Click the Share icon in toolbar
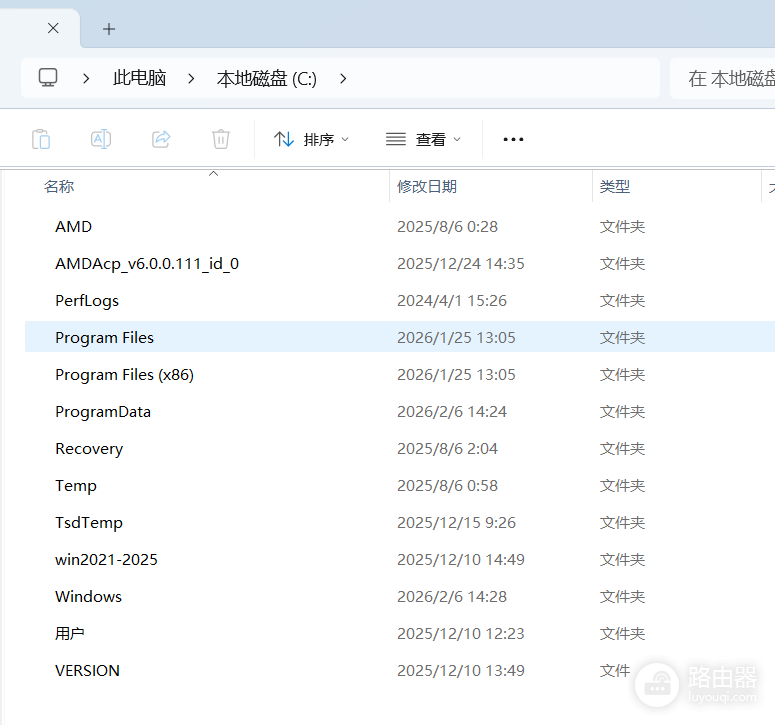775x725 pixels. [161, 139]
